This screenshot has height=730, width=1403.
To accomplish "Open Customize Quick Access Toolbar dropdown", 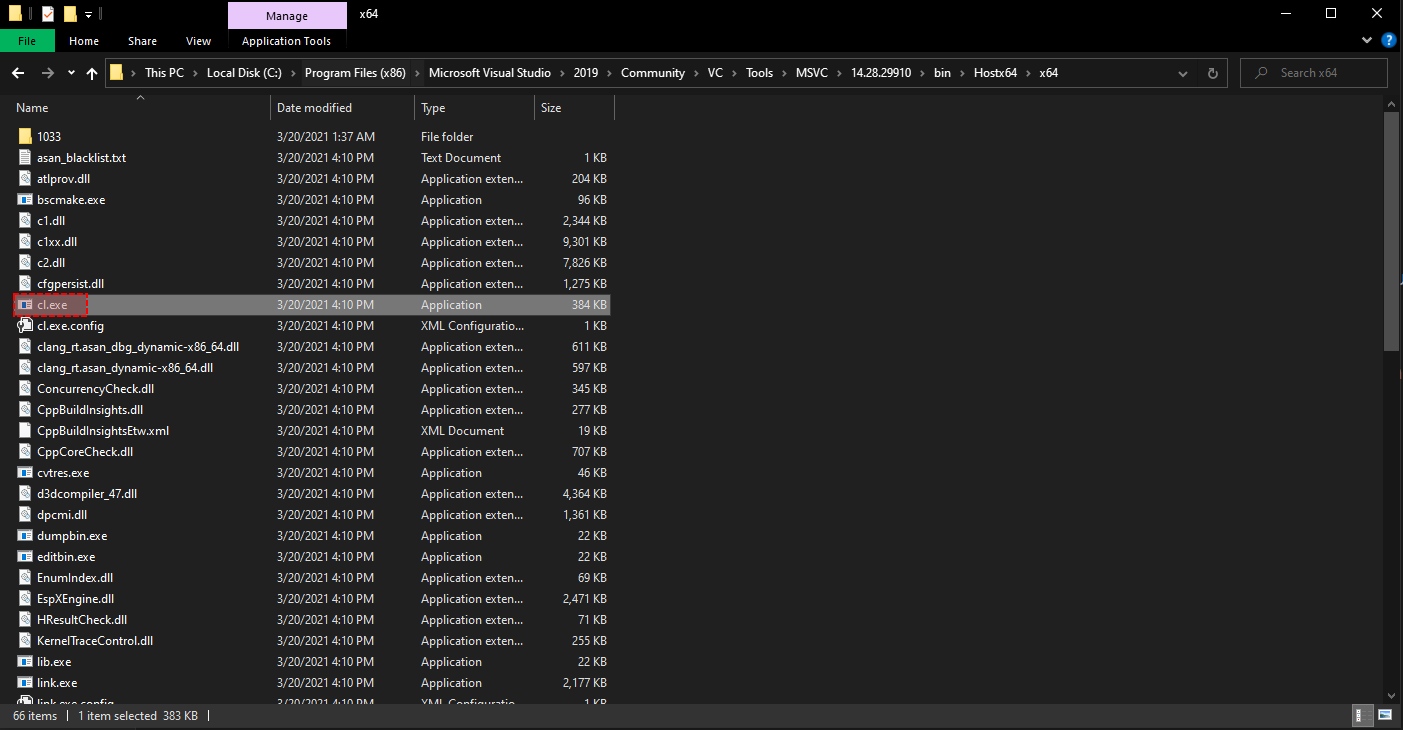I will tap(88, 14).
